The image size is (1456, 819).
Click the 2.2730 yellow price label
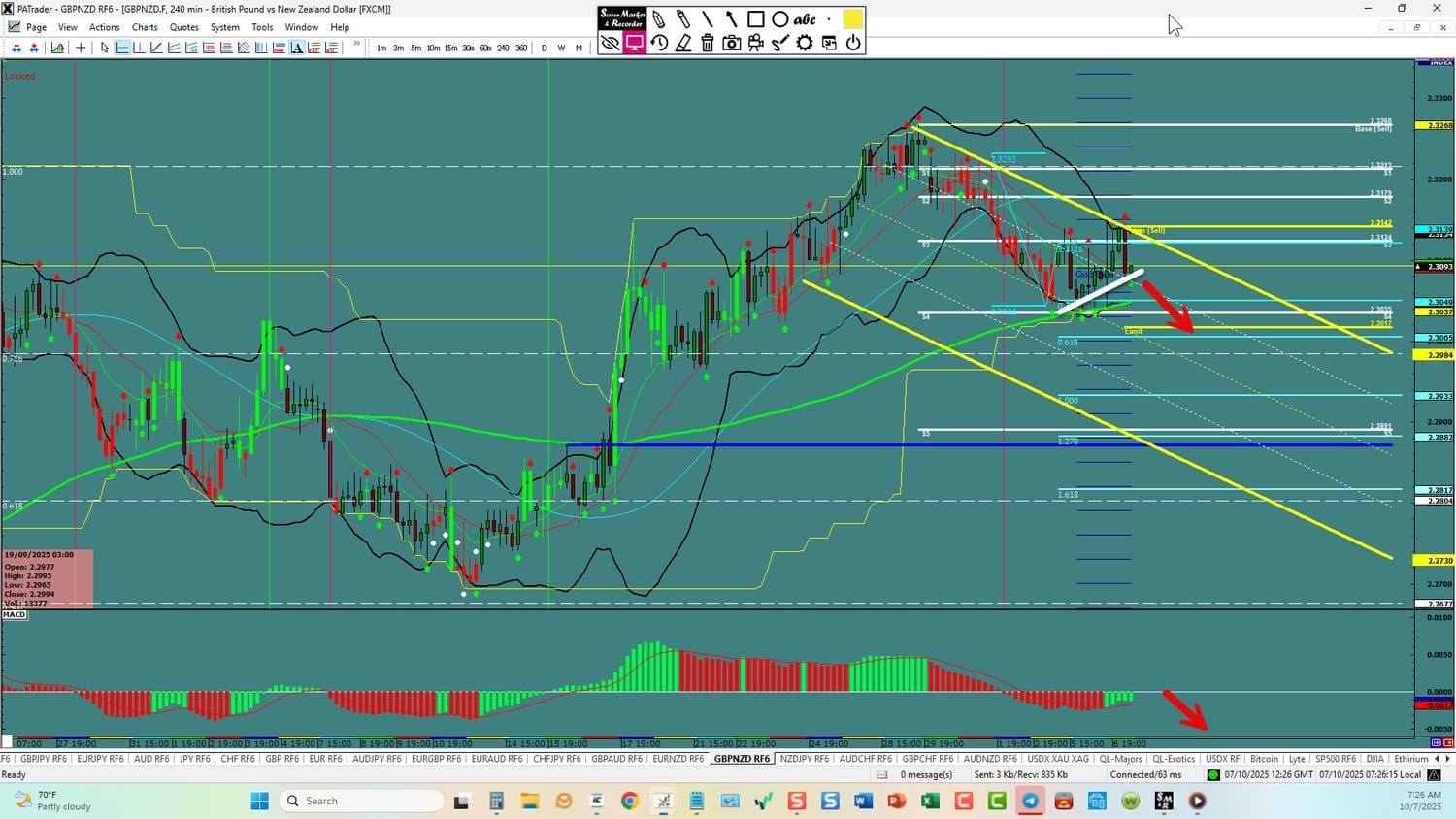pyautogui.click(x=1435, y=561)
